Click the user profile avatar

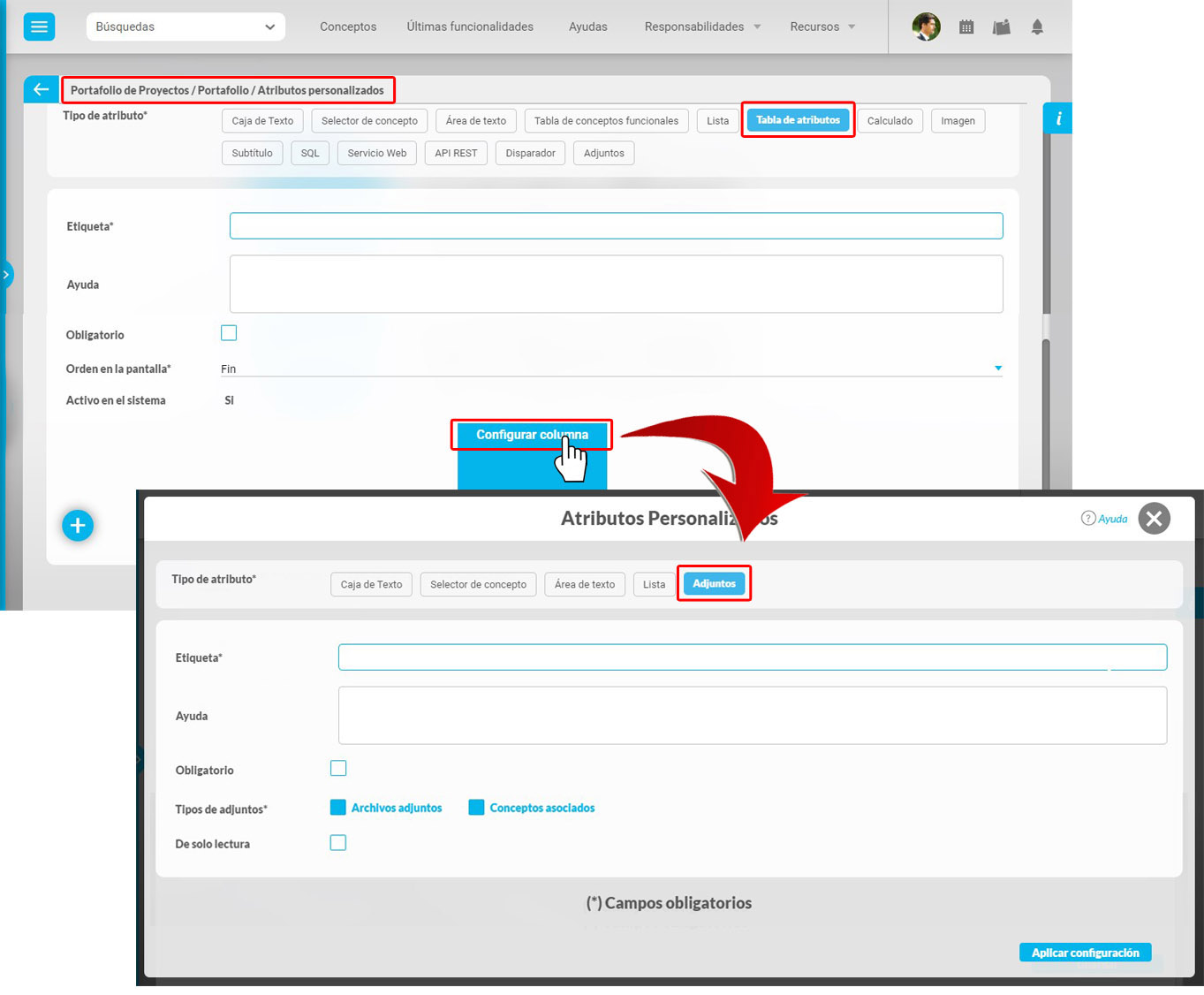click(x=926, y=27)
